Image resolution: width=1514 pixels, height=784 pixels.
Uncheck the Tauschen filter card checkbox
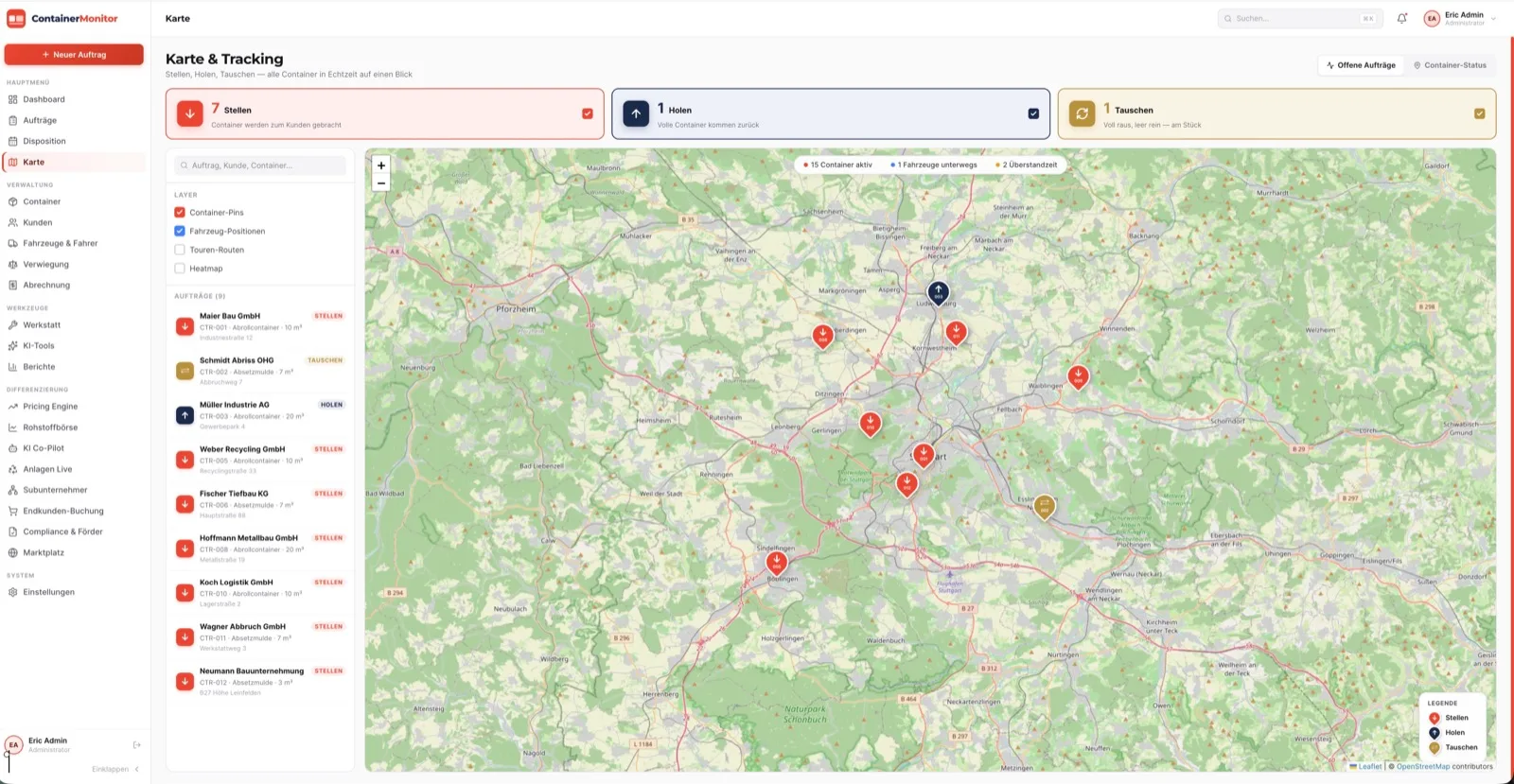click(1479, 113)
